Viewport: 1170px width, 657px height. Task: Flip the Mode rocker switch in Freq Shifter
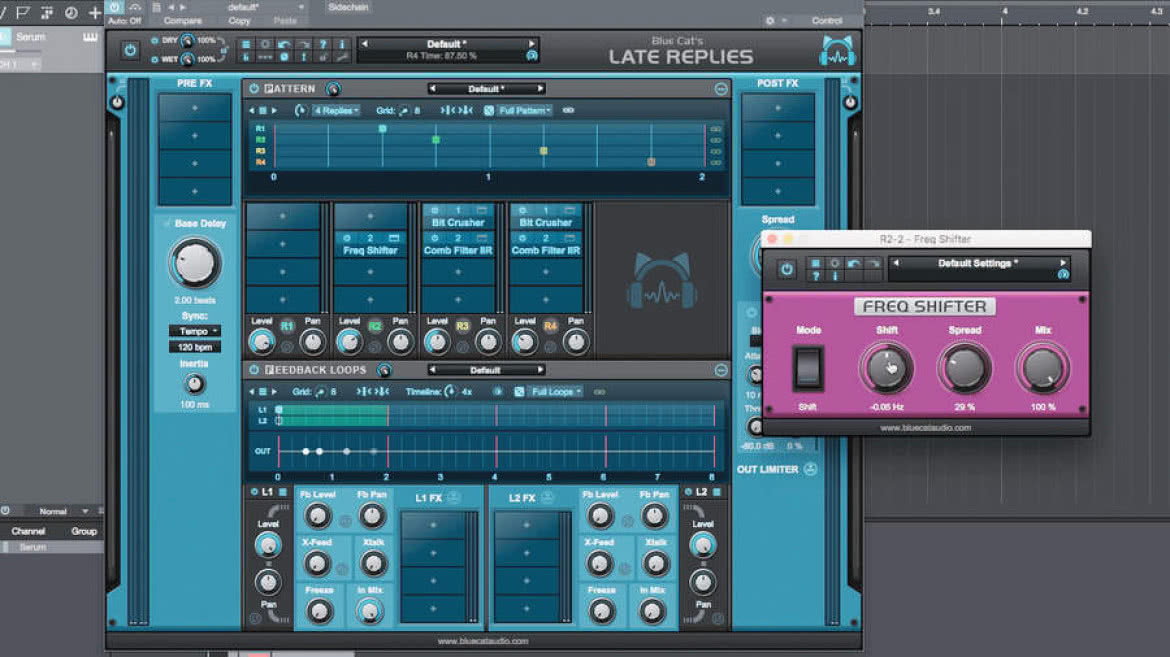point(807,367)
